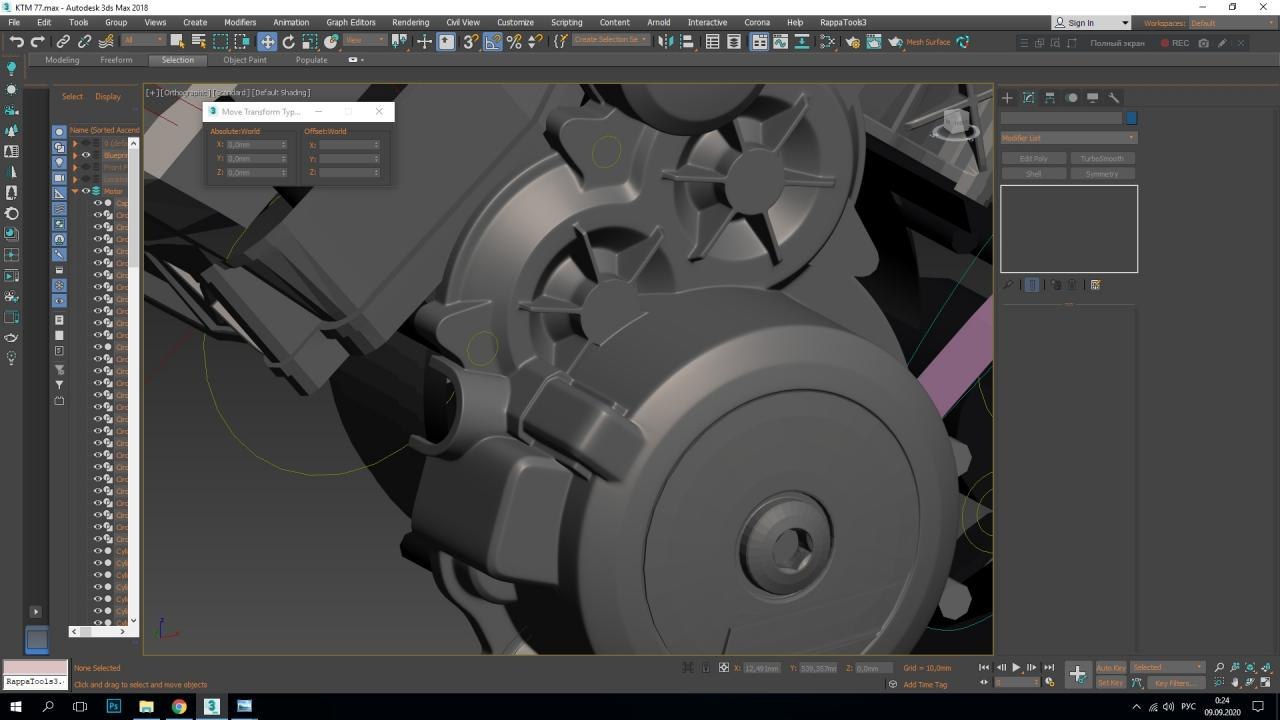Toggle visibility eye of Blueprint layer

click(x=86, y=155)
